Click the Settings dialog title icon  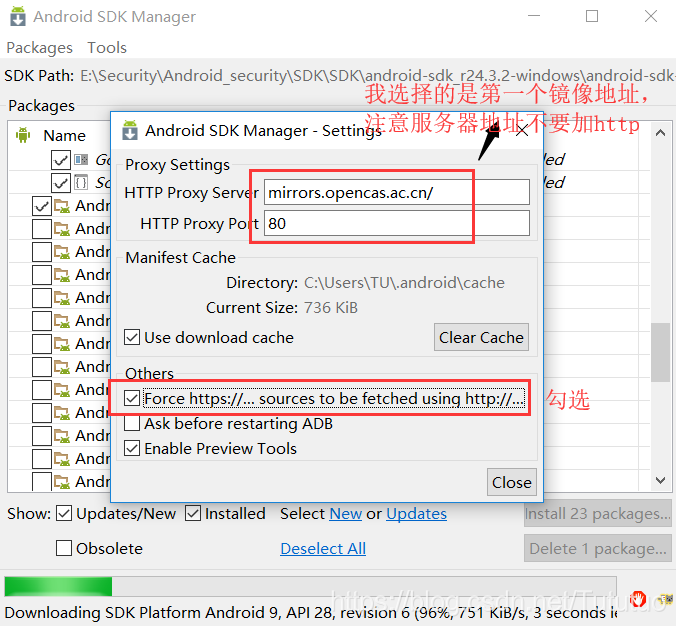pyautogui.click(x=130, y=130)
